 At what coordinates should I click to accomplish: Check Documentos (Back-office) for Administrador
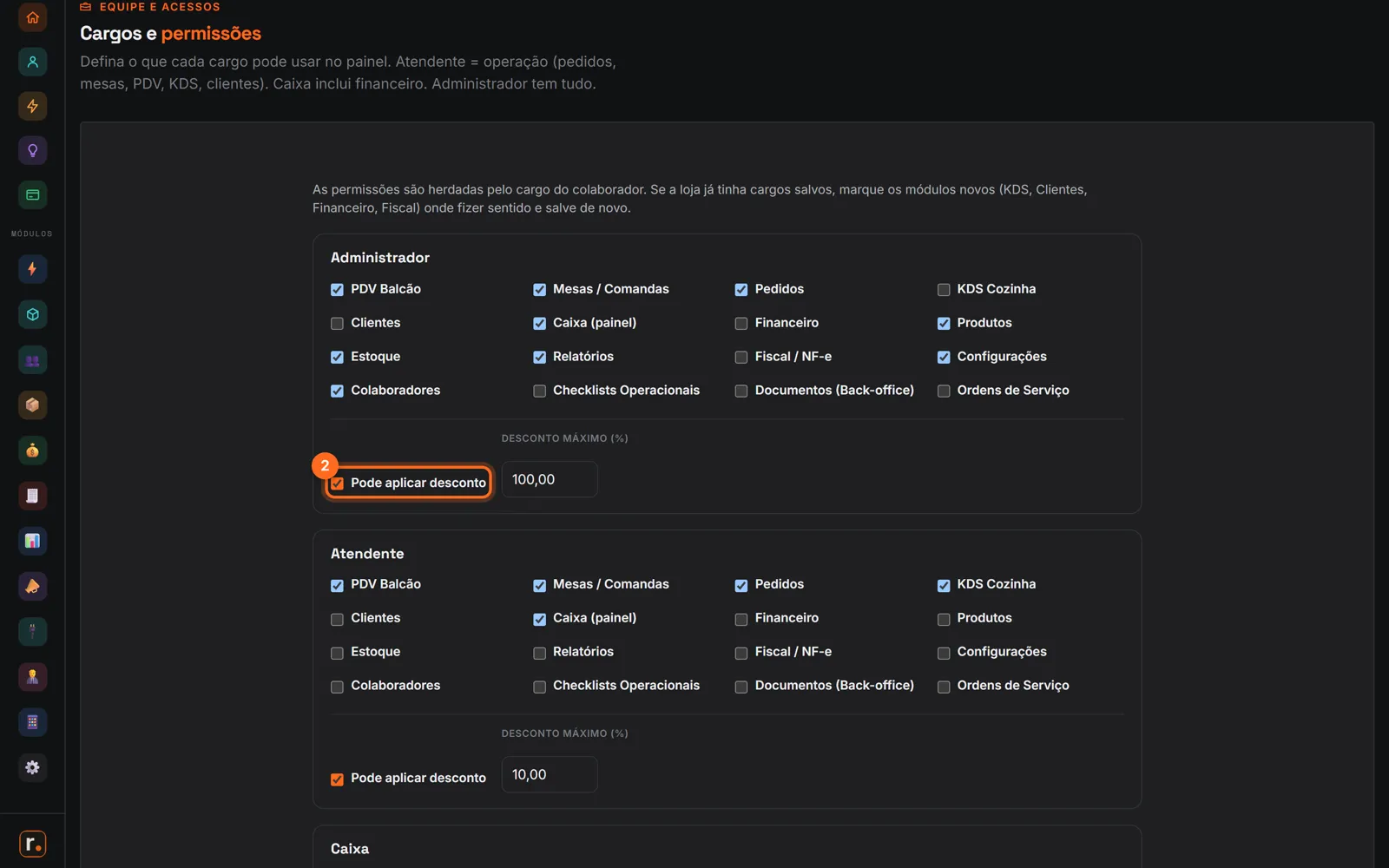pyautogui.click(x=741, y=391)
